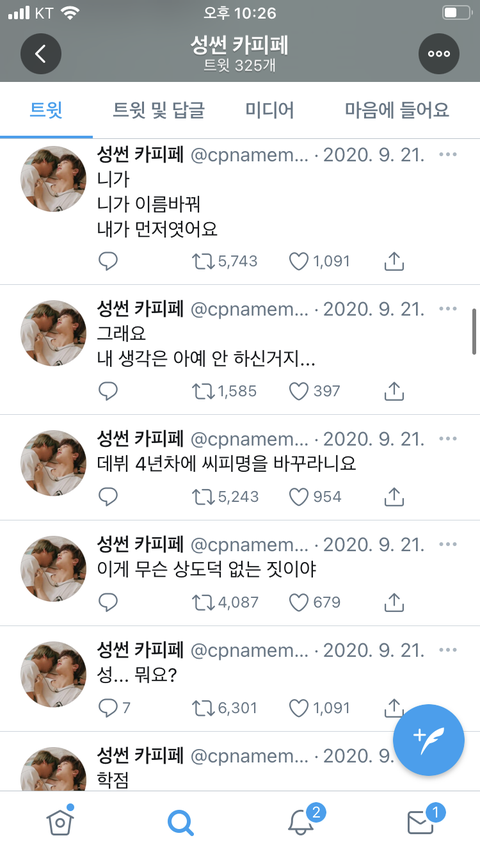Share the tweet '니가 이름바꿔' via share icon
Image resolution: width=480 pixels, height=854 pixels.
coord(394,261)
